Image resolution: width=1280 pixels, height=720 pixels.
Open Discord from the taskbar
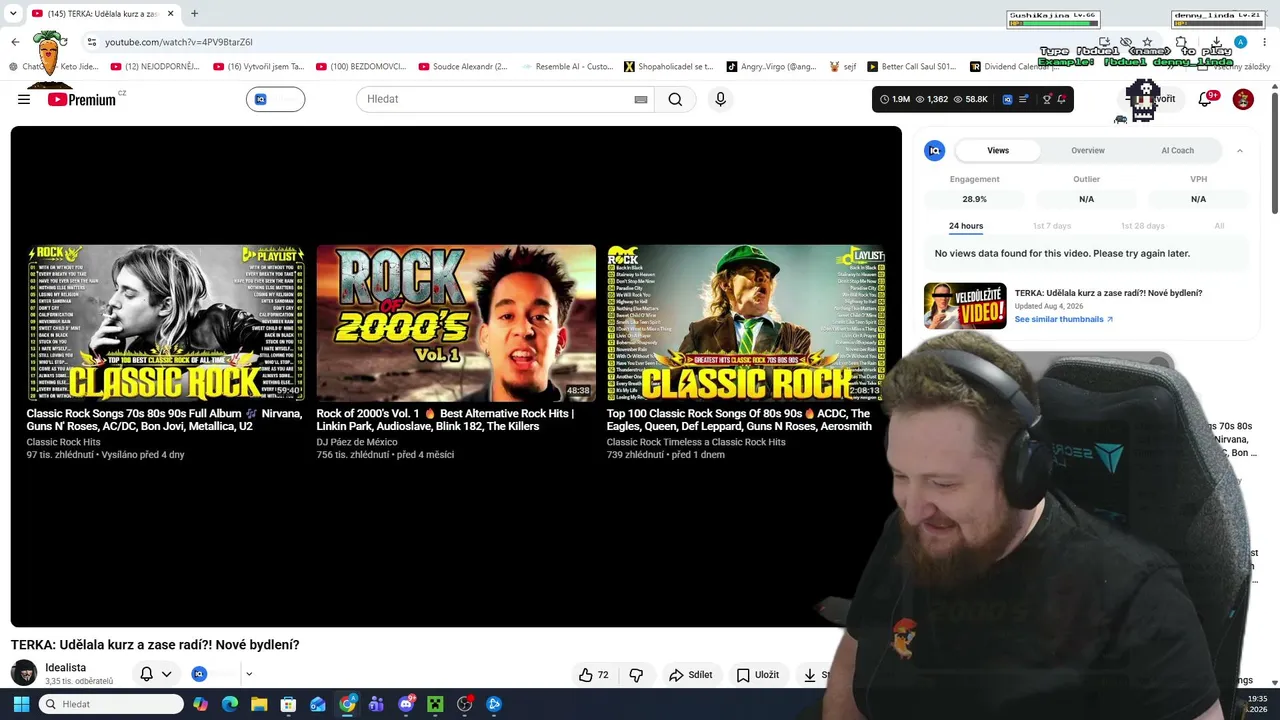click(x=406, y=704)
